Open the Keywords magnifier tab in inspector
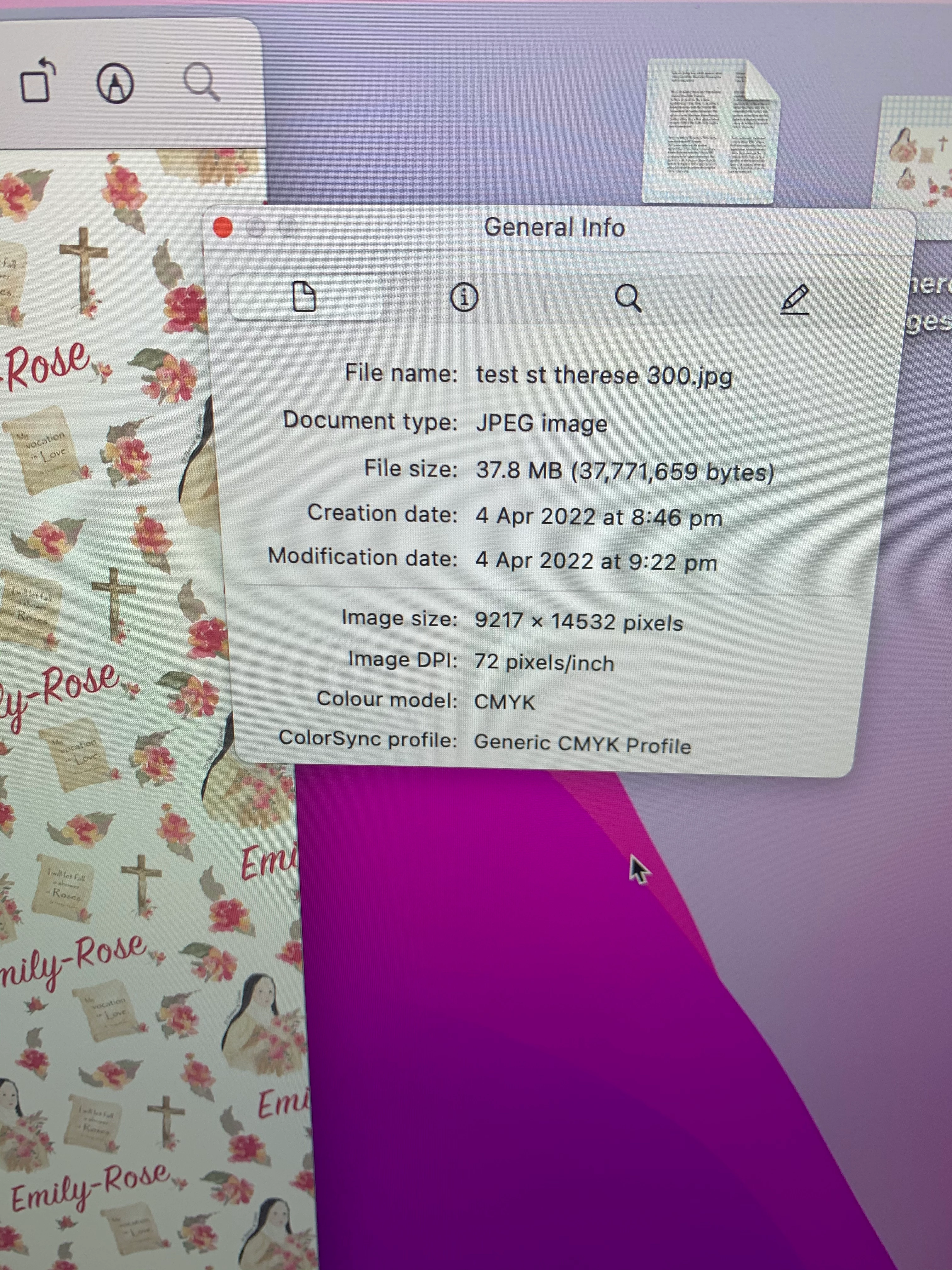952x1270 pixels. point(628,298)
